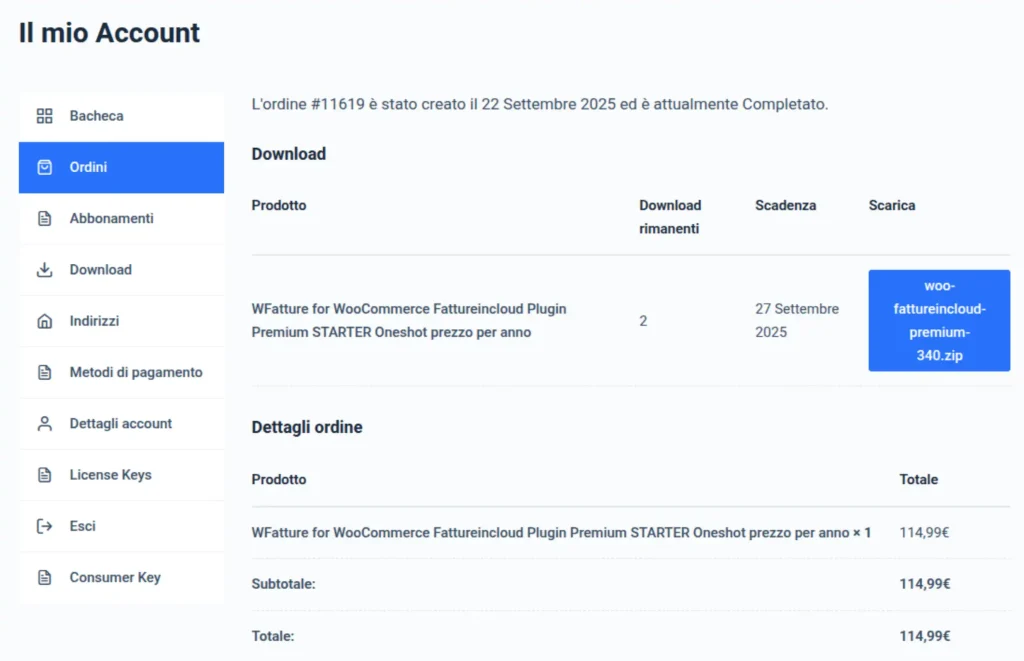1024x661 pixels.
Task: Open the Consumer Key sidebar entry
Action: 121,577
